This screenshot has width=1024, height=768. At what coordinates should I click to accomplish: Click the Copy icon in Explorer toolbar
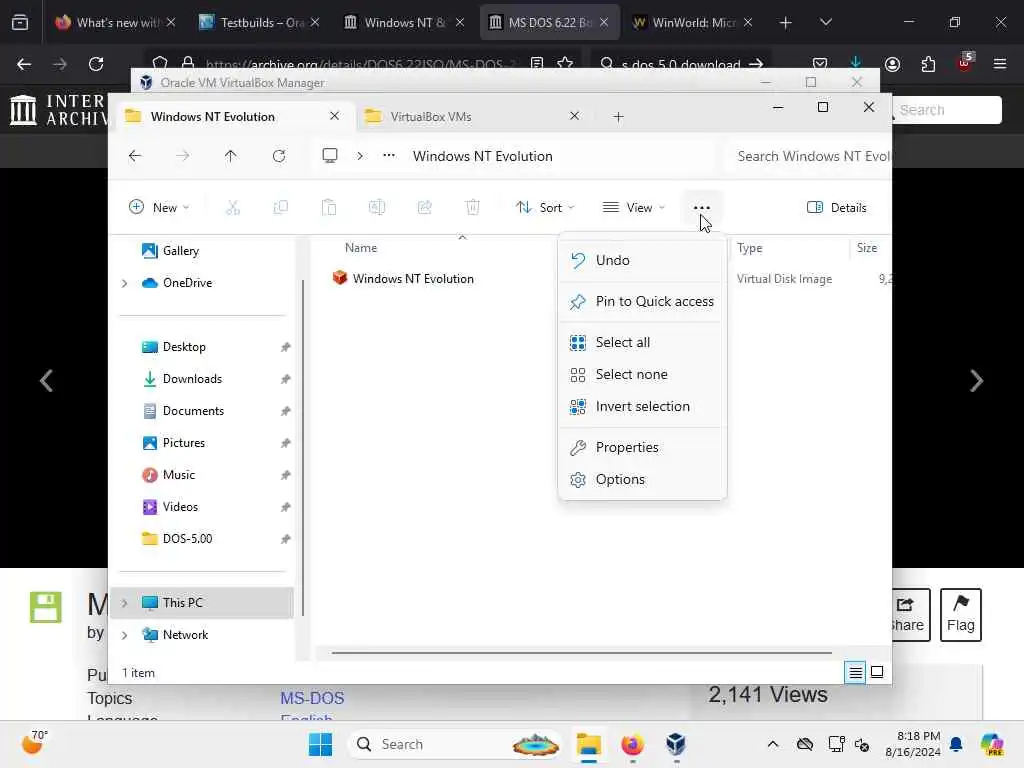tap(281, 208)
